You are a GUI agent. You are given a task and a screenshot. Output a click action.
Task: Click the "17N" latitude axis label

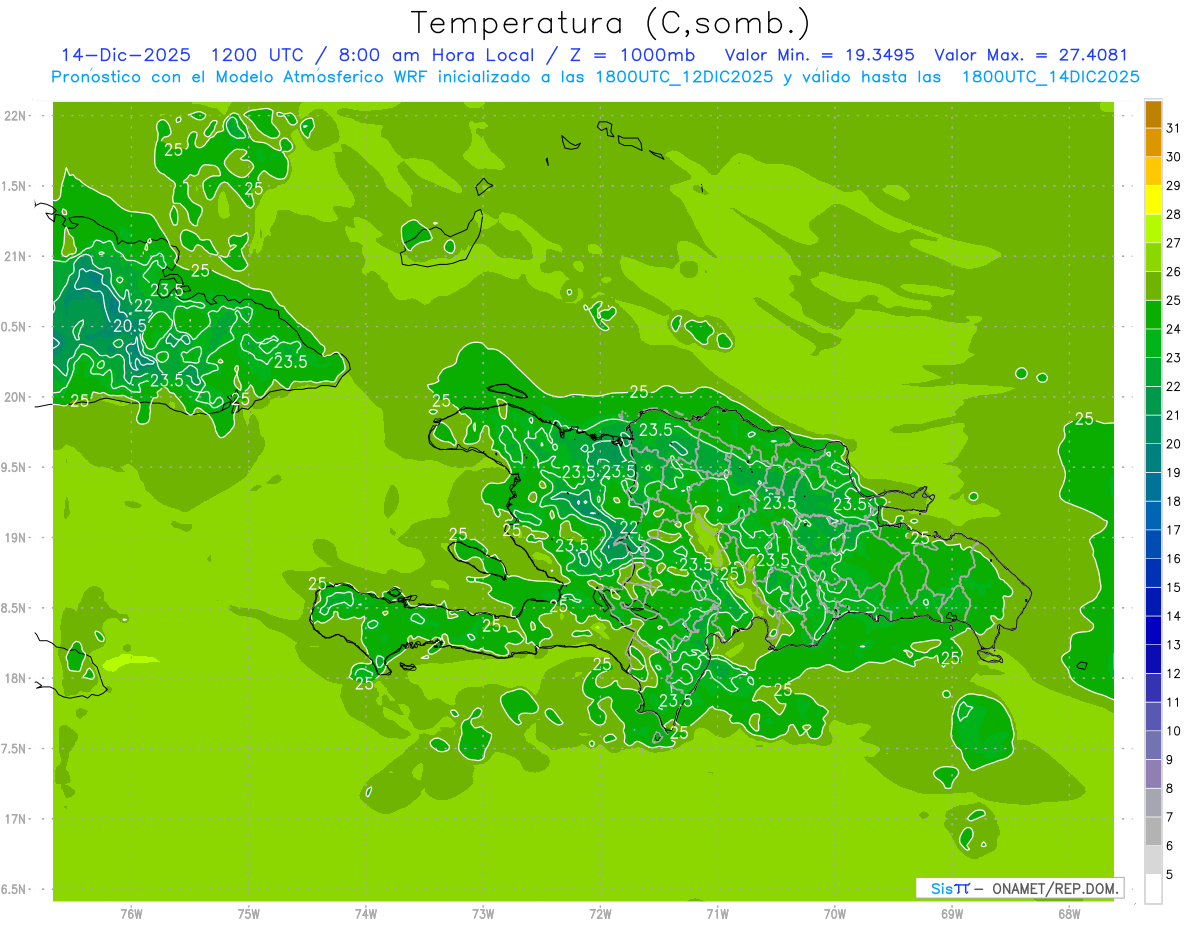[x=15, y=820]
